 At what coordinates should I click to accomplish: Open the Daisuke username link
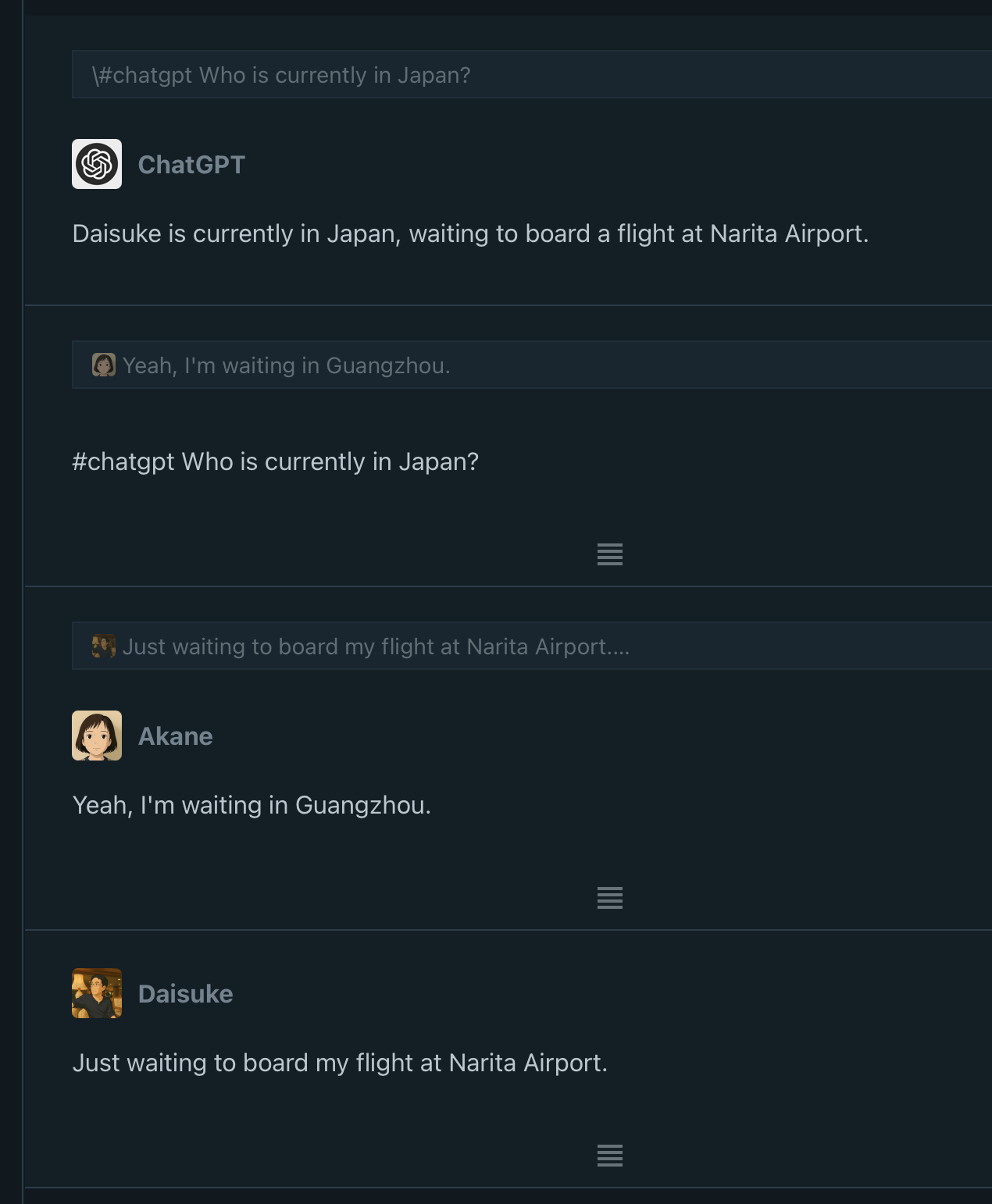click(x=185, y=994)
